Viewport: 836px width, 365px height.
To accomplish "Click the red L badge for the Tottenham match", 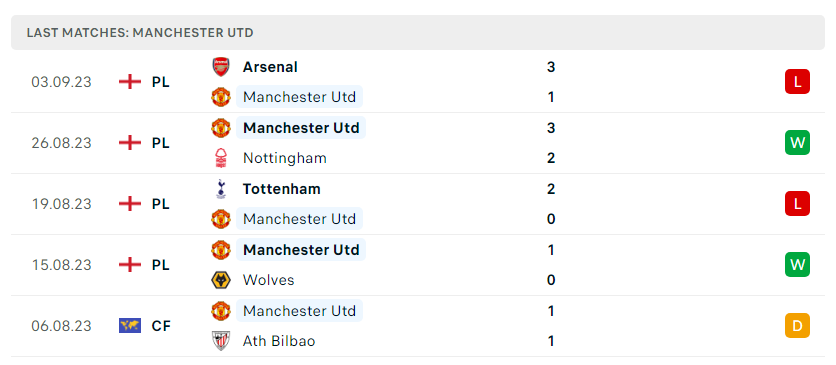I will point(797,204).
